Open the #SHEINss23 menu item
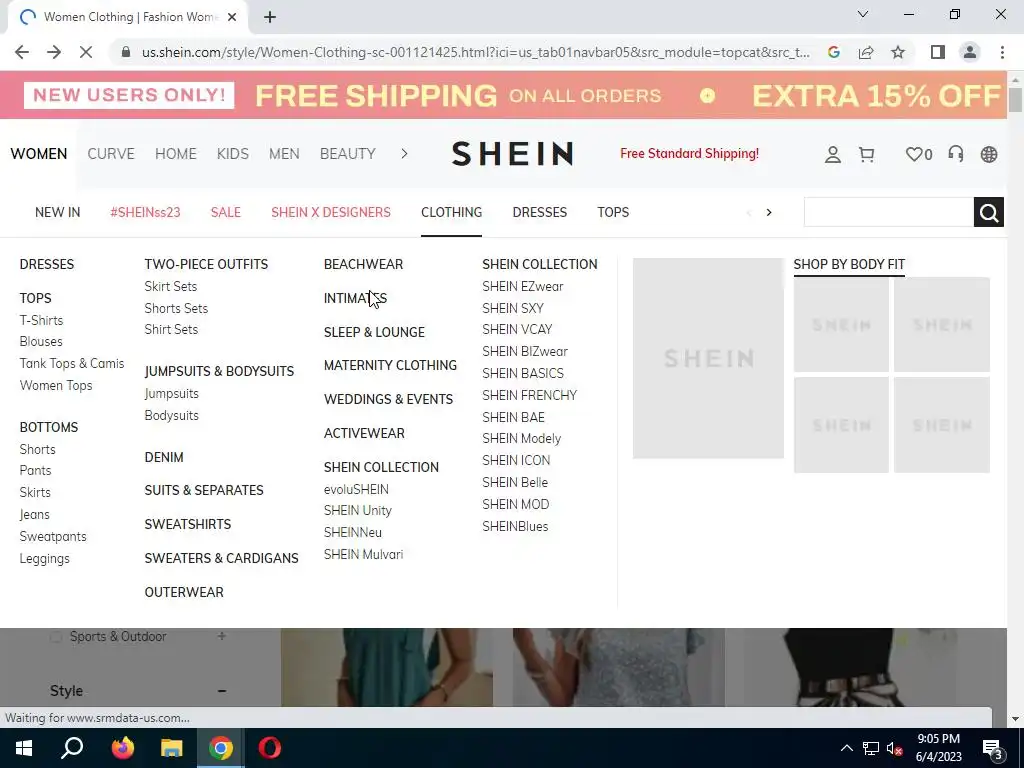 [145, 212]
